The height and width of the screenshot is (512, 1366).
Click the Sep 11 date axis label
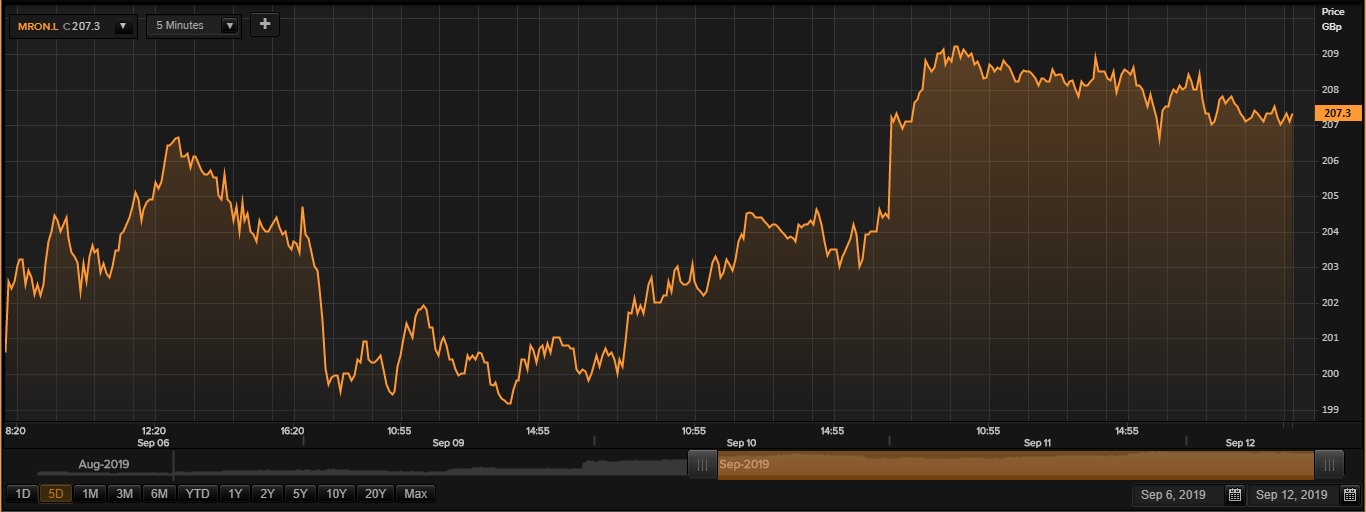1038,442
